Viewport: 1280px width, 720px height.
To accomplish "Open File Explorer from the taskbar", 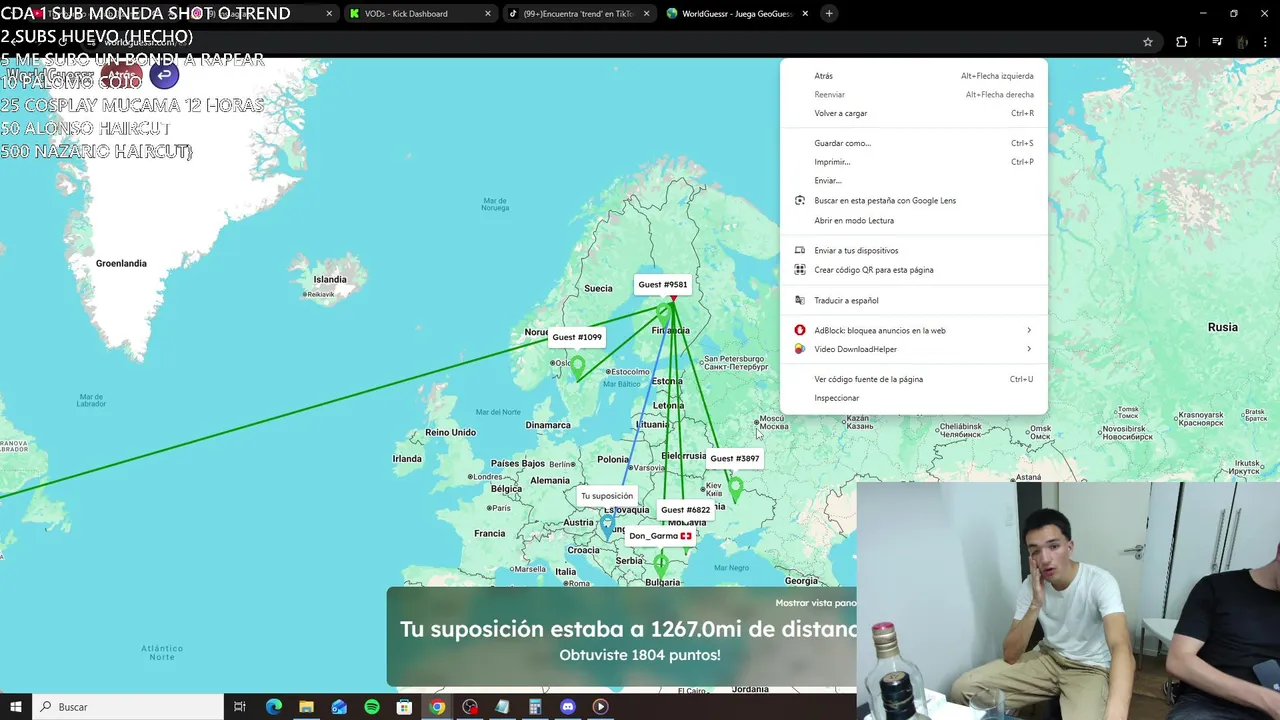I will click(x=306, y=707).
